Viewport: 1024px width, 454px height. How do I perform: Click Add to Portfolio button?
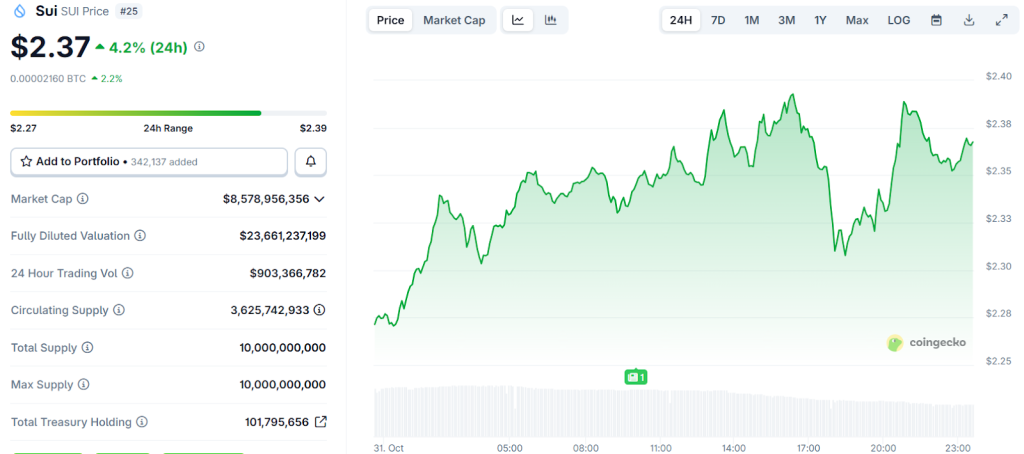coord(149,161)
